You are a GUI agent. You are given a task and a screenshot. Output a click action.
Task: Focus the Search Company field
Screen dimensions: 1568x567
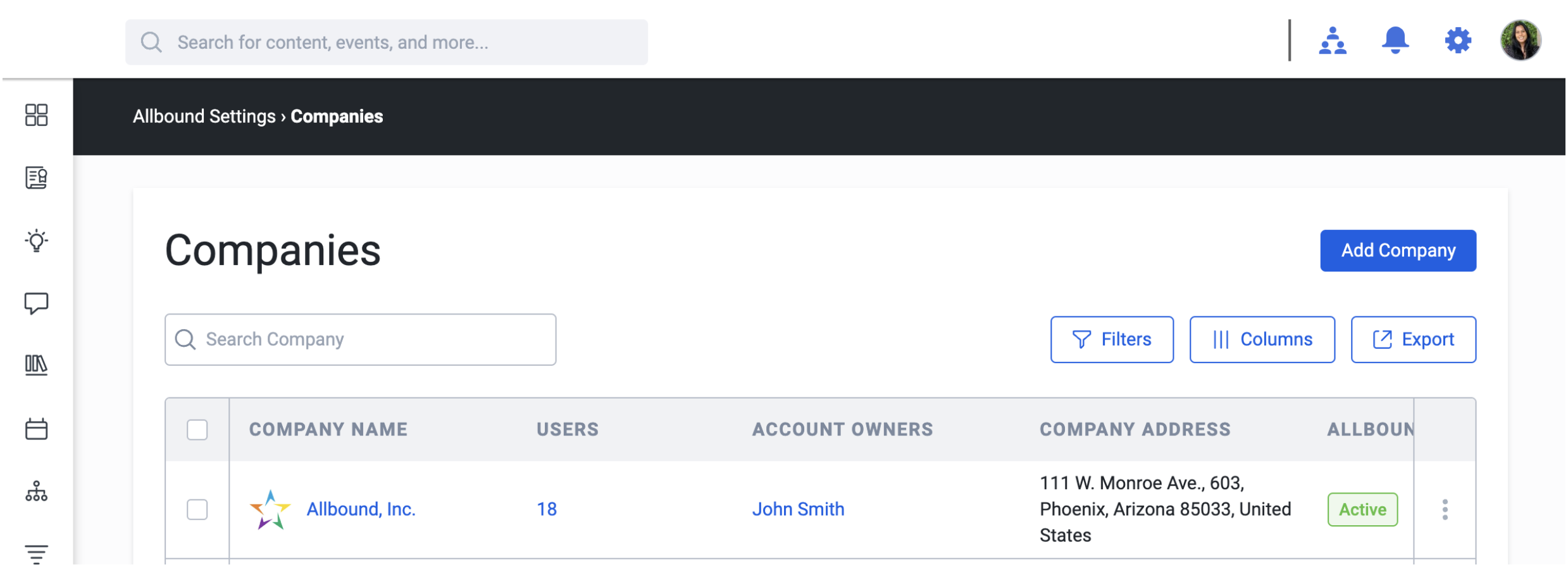361,340
